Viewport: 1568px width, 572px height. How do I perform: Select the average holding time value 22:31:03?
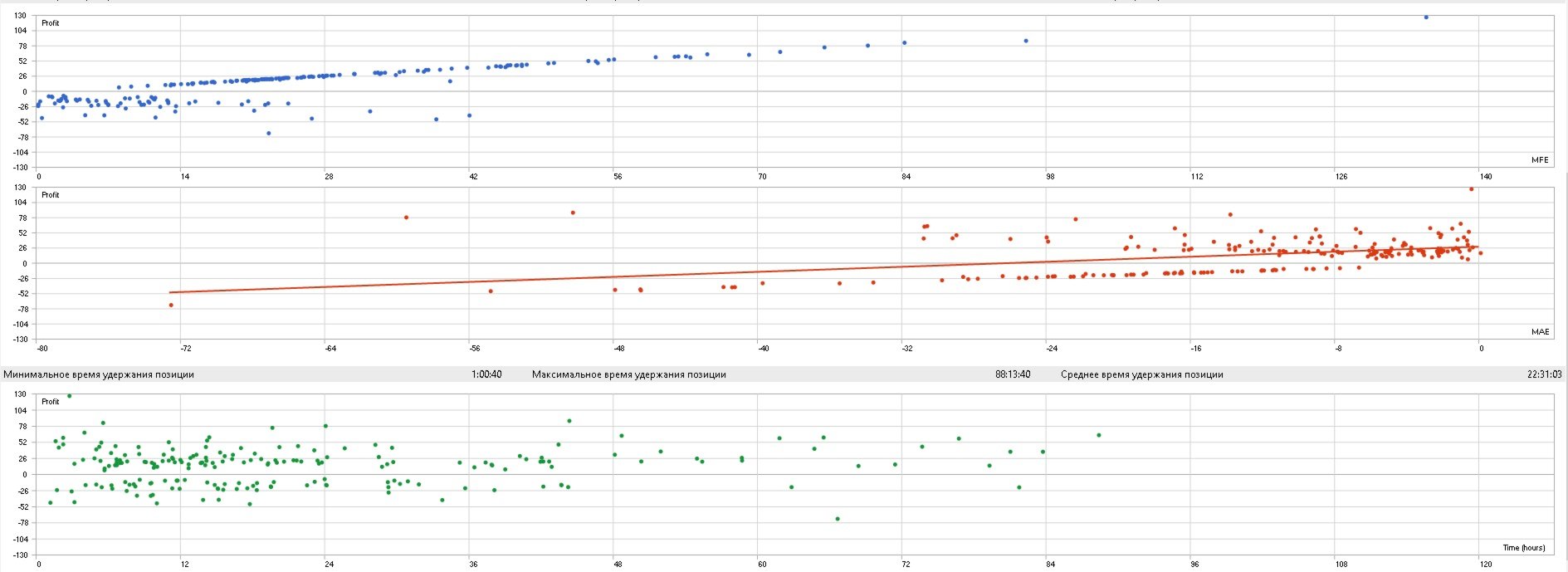[1545, 374]
